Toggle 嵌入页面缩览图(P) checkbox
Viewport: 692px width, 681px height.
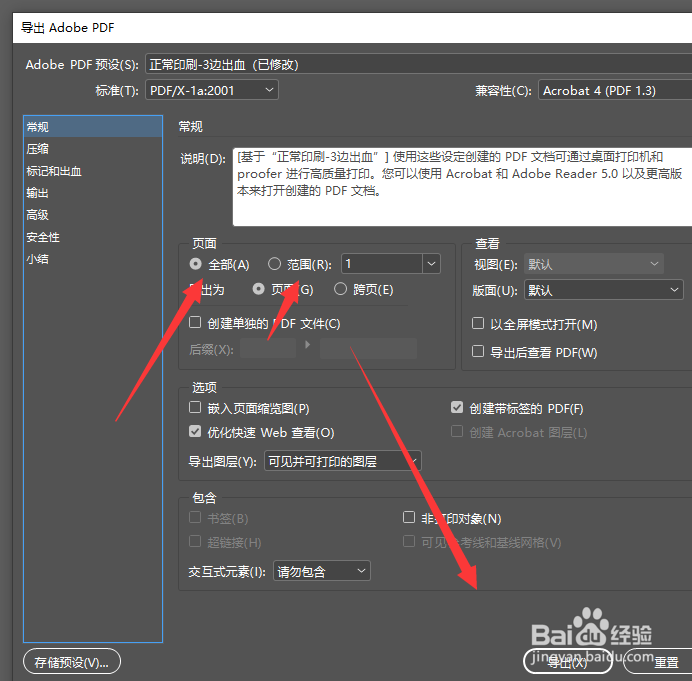coord(195,407)
